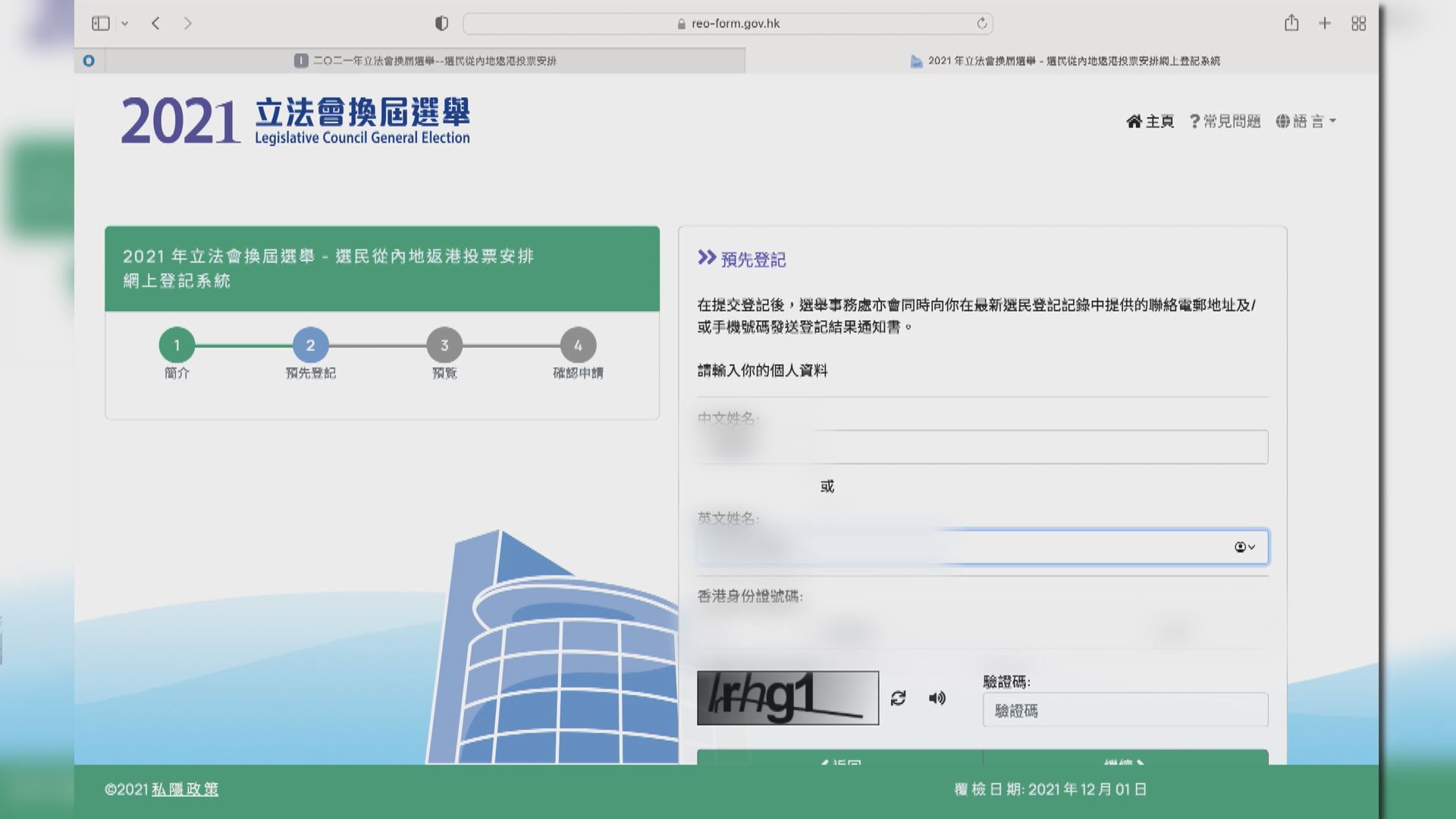Open the chevron menu beside the sidebar icon
Image resolution: width=1456 pixels, height=819 pixels.
tap(124, 23)
